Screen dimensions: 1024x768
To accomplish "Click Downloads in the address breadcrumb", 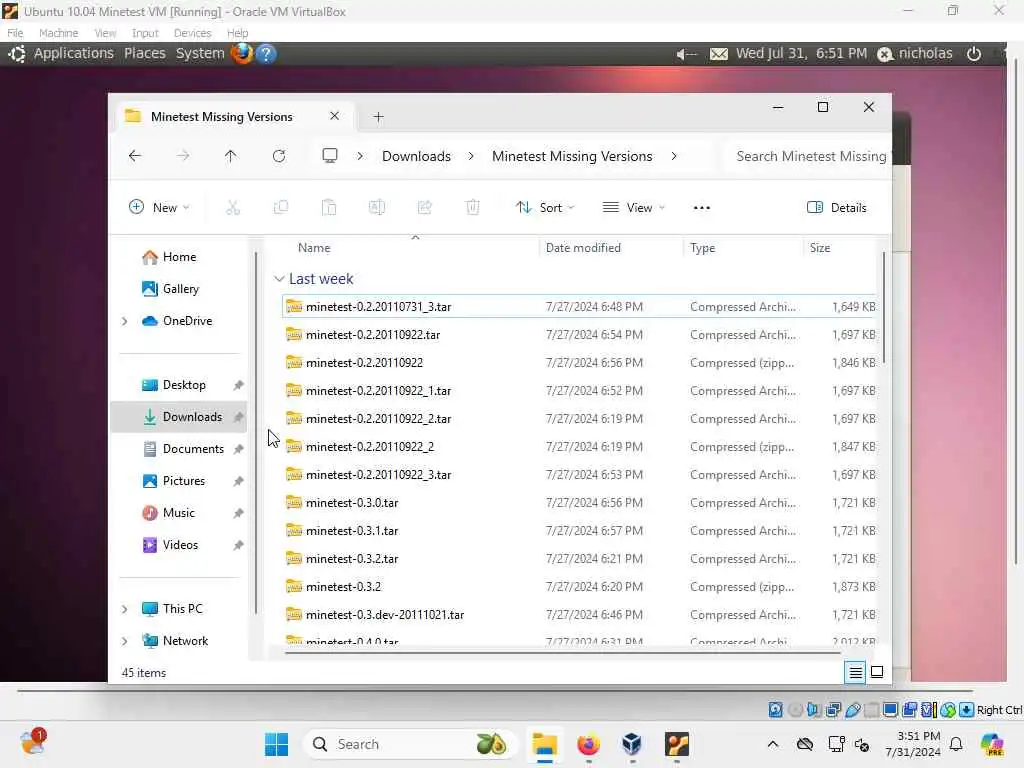I will (x=416, y=156).
